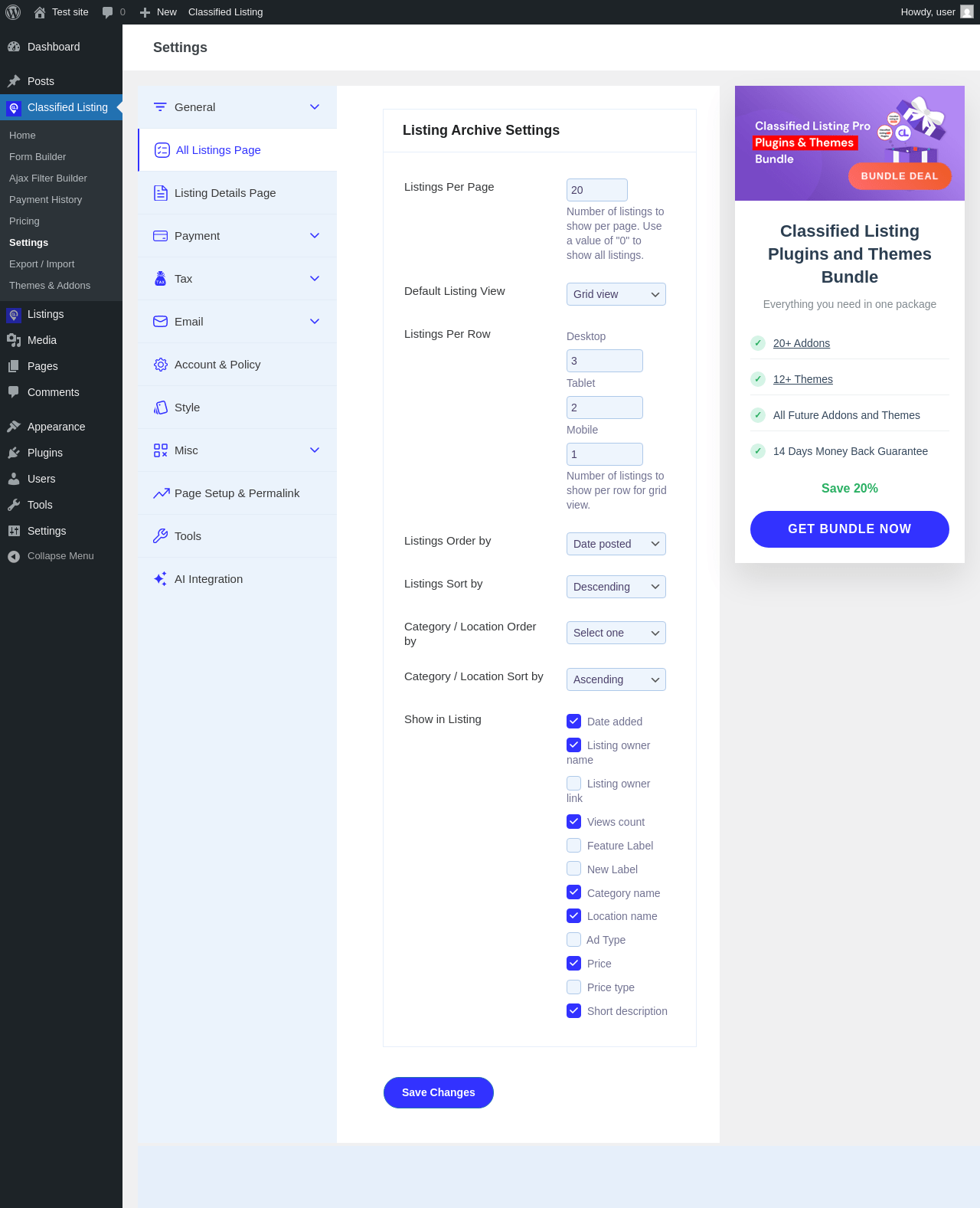The width and height of the screenshot is (980, 1208).
Task: Open Export / Import submenu item
Action: [42, 264]
